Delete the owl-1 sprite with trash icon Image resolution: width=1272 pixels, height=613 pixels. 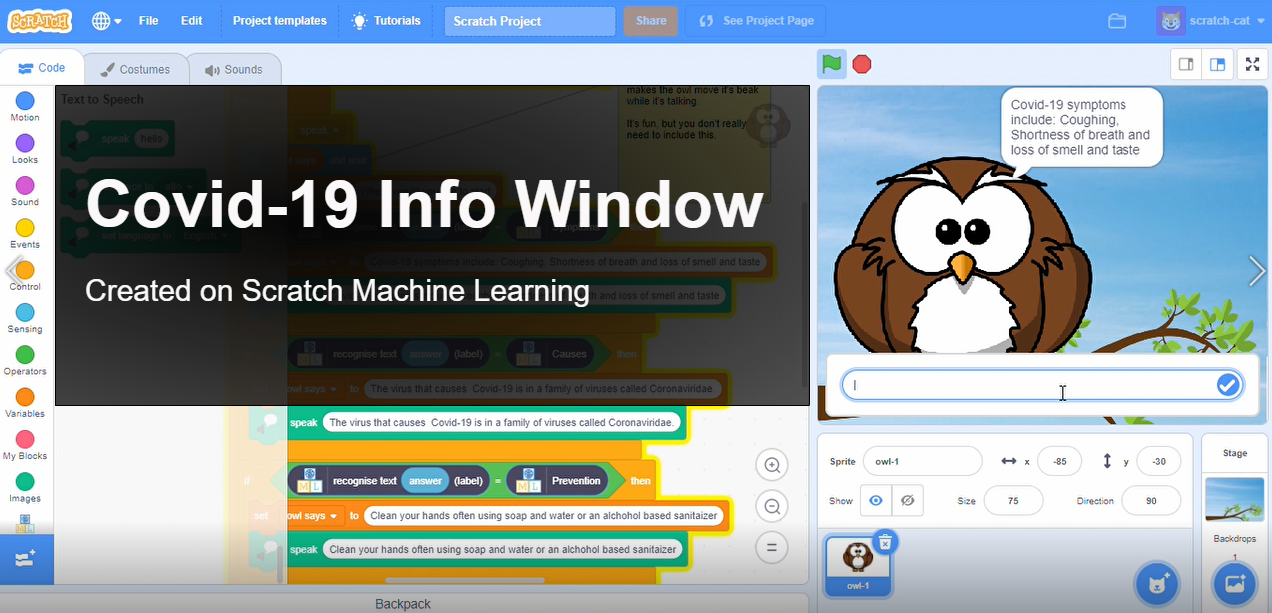coord(885,542)
